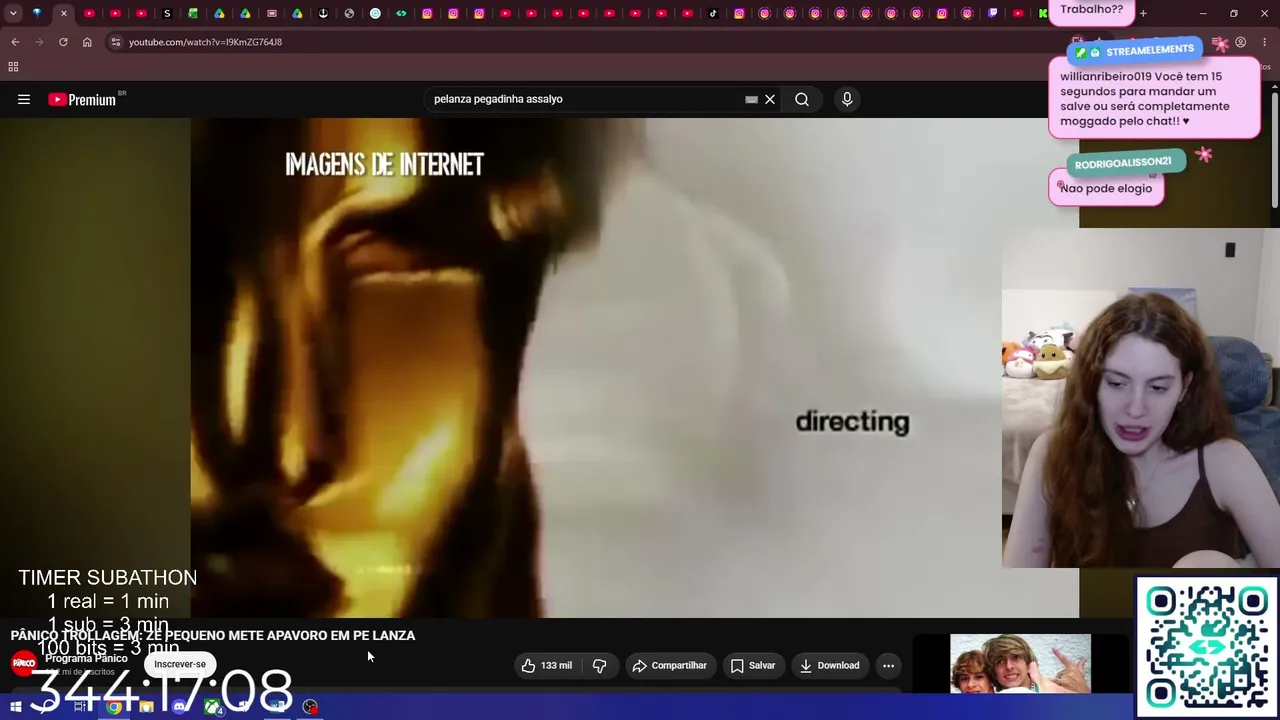Switch to the first tab with the blue gem icon
The height and width of the screenshot is (720, 1280).
[37, 13]
